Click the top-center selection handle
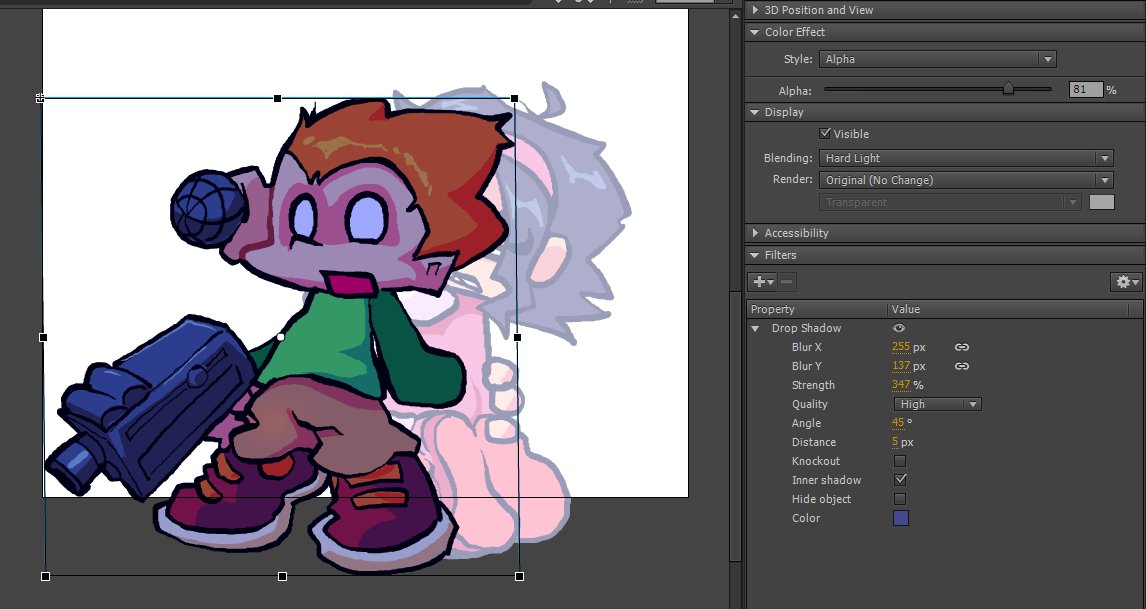The image size is (1146, 609). point(277,98)
